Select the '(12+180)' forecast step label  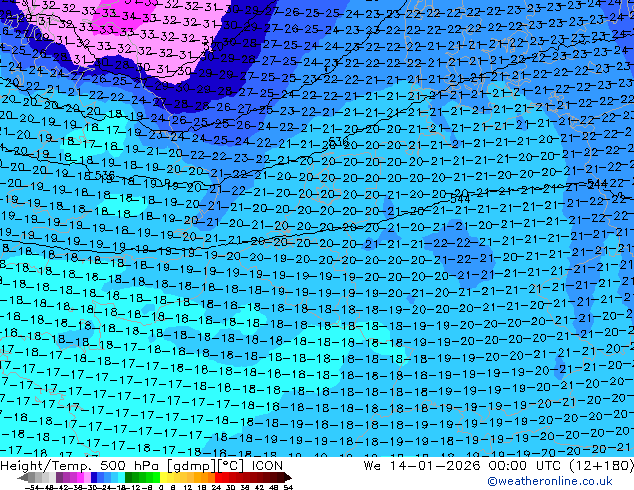pyautogui.click(x=601, y=466)
